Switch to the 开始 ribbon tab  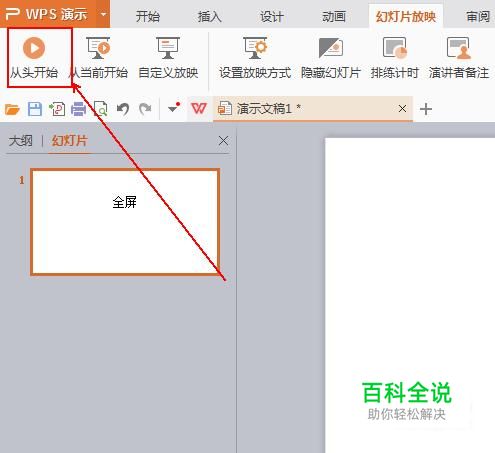coord(148,16)
